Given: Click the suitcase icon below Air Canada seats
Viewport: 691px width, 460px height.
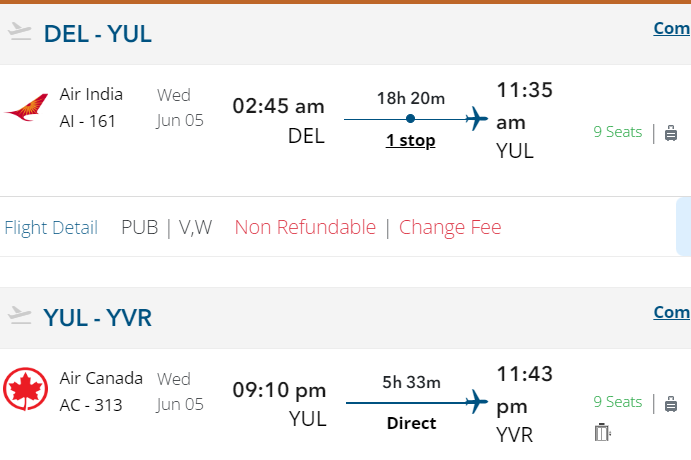Looking at the screenshot, I should (601, 432).
